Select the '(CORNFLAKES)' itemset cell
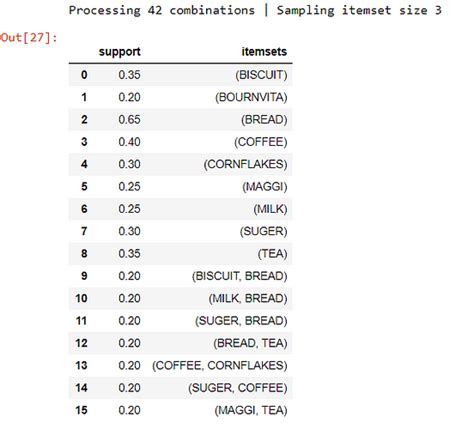This screenshot has width=474, height=429. 245,164
